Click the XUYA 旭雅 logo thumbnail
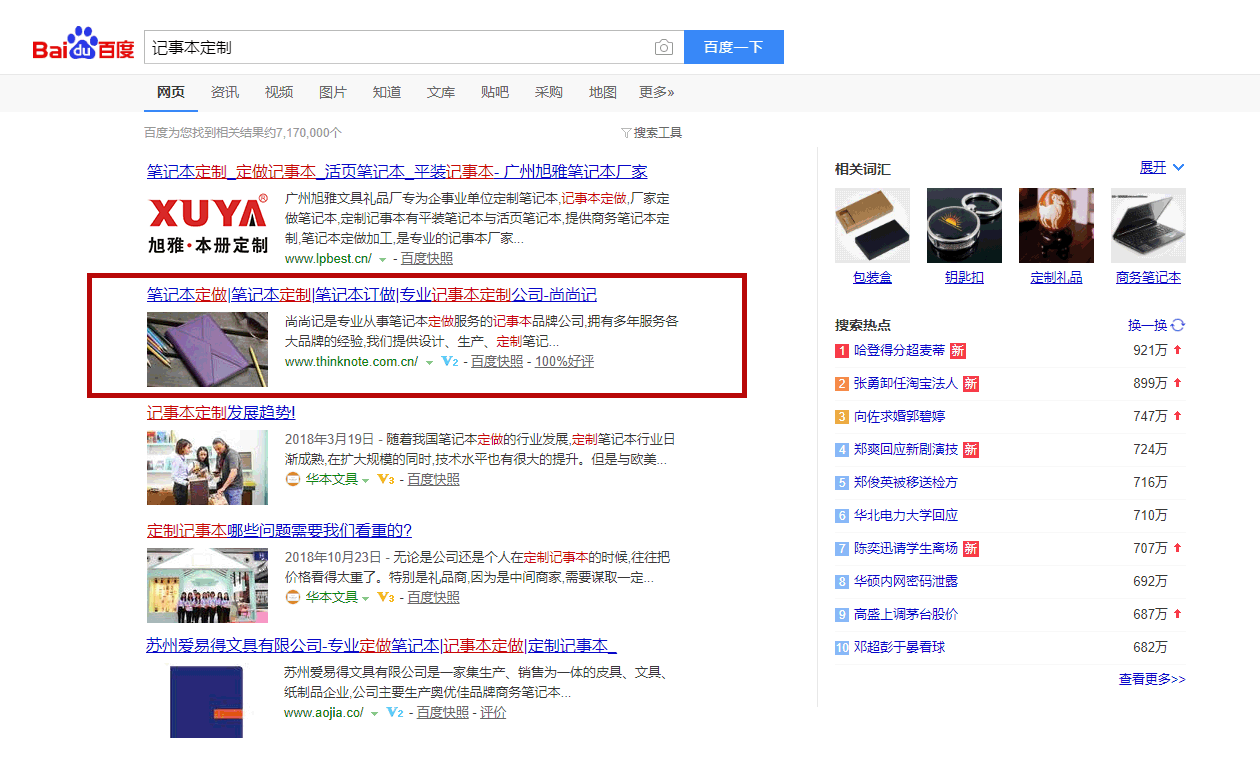The height and width of the screenshot is (777, 1260). 207,225
